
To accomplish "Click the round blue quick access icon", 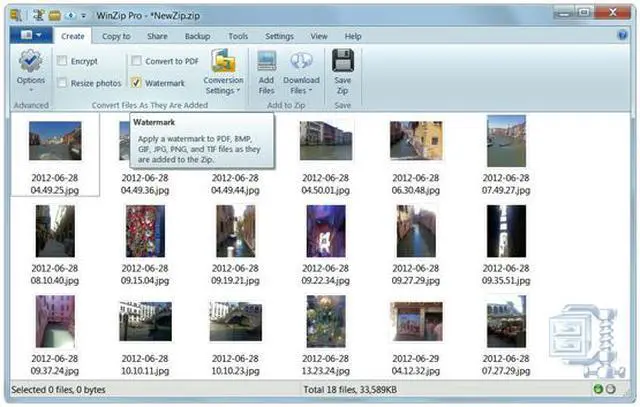I will [71, 16].
